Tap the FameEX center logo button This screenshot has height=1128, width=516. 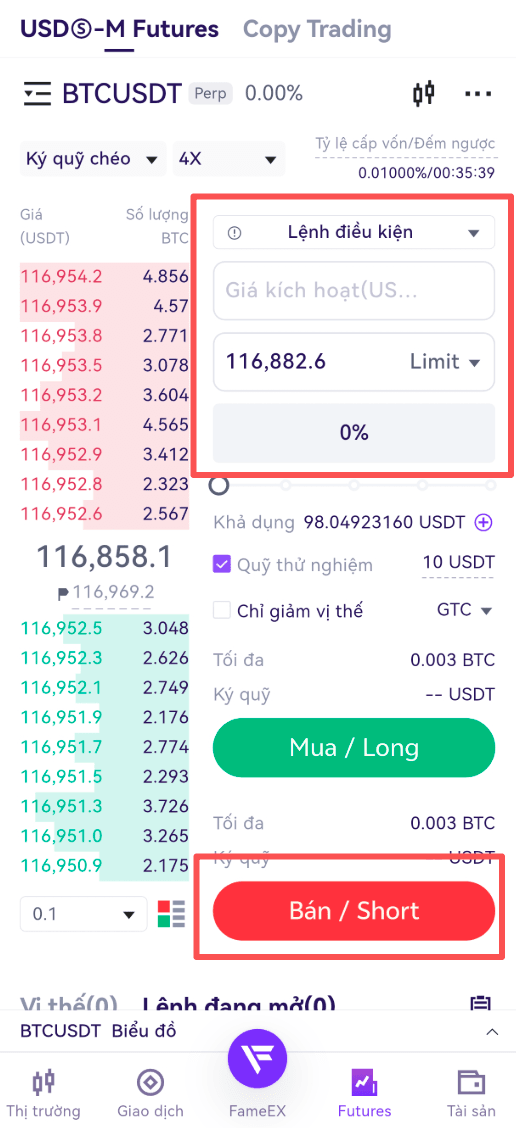pyautogui.click(x=258, y=1060)
